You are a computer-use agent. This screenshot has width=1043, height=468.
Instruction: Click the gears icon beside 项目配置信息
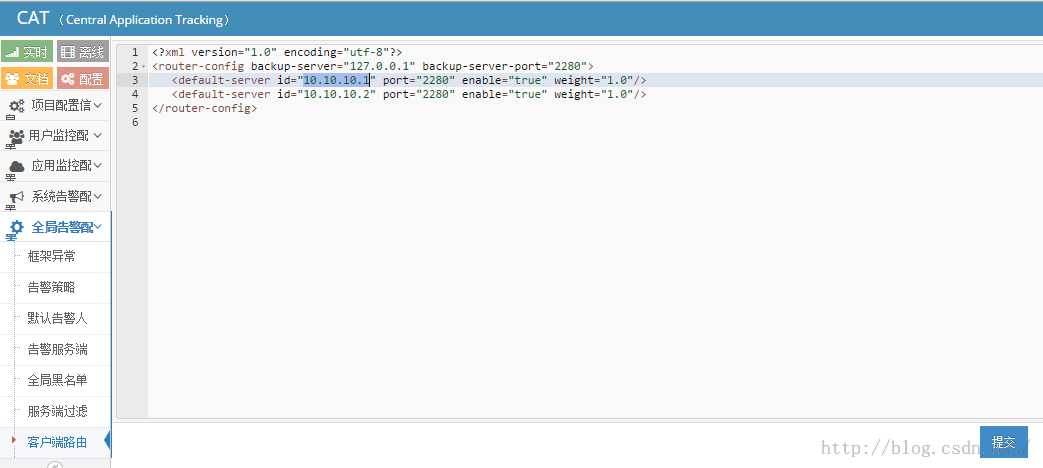point(16,106)
